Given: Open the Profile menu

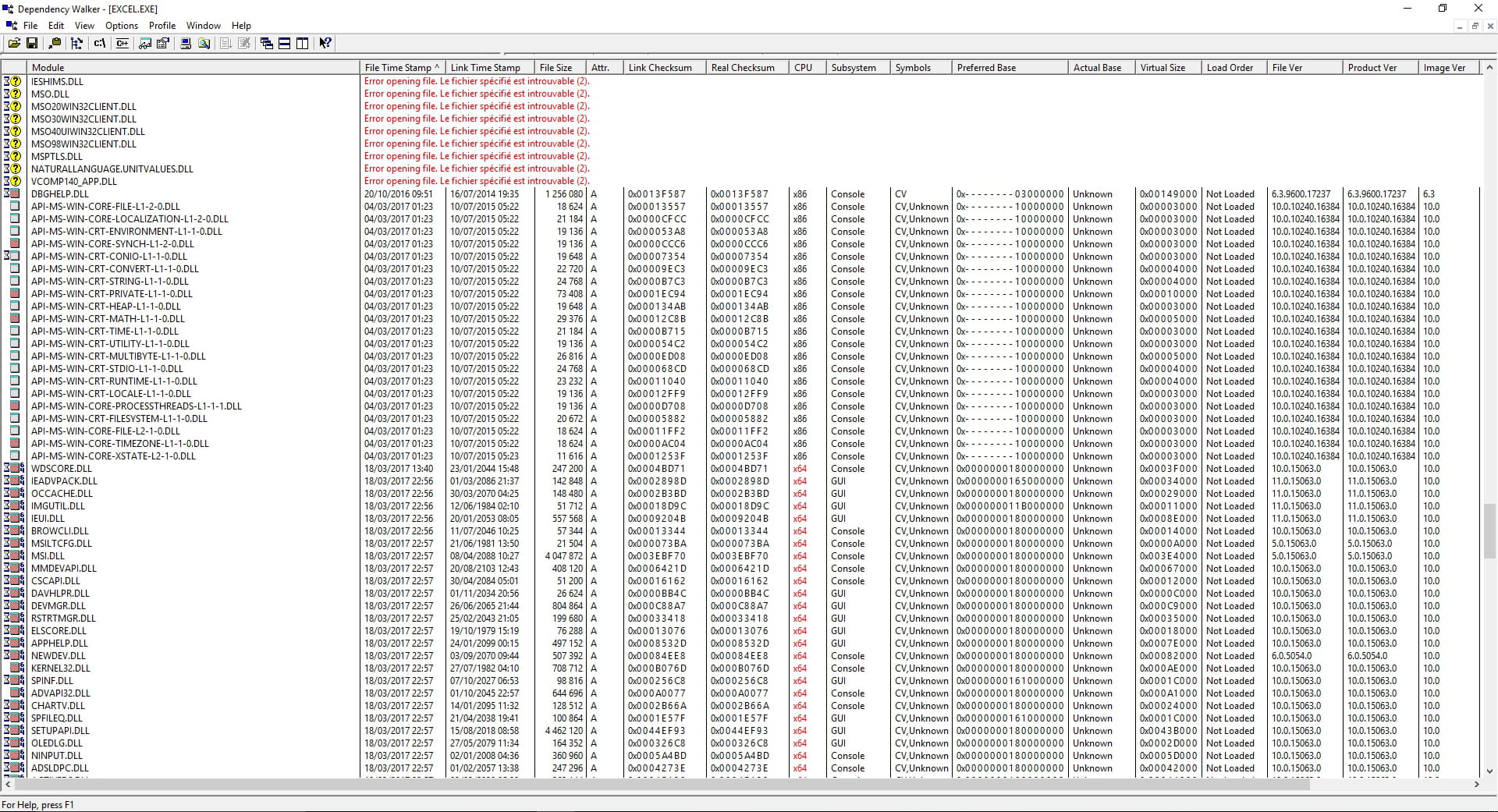Looking at the screenshot, I should 162,26.
